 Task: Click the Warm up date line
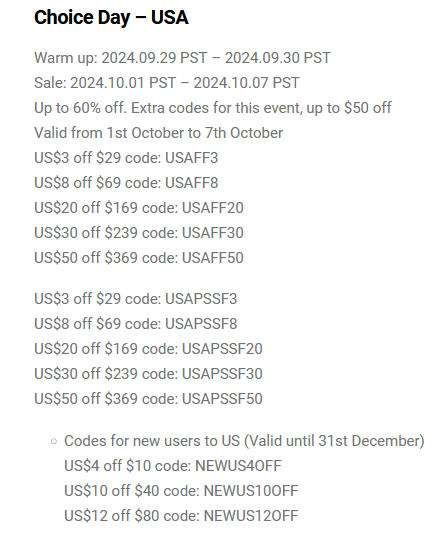[182, 58]
